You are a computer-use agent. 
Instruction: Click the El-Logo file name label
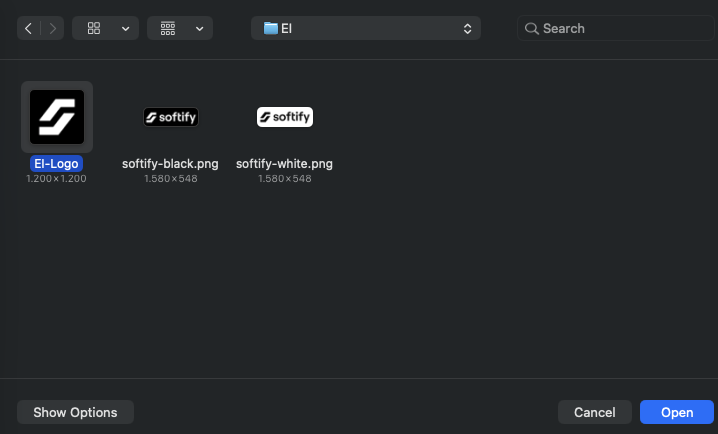point(57,164)
